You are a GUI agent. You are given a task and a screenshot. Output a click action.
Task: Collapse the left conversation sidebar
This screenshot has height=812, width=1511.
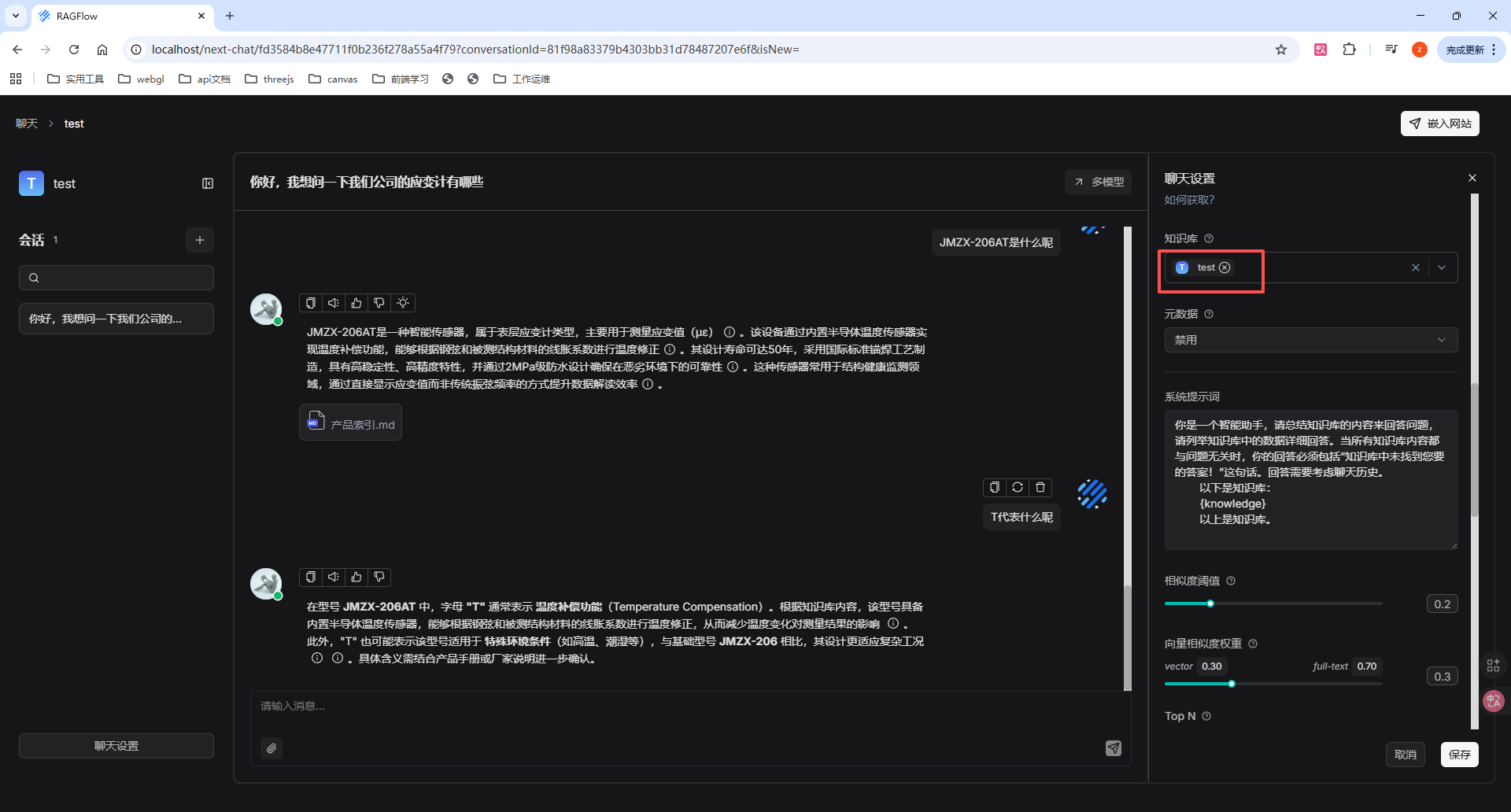[x=208, y=183]
